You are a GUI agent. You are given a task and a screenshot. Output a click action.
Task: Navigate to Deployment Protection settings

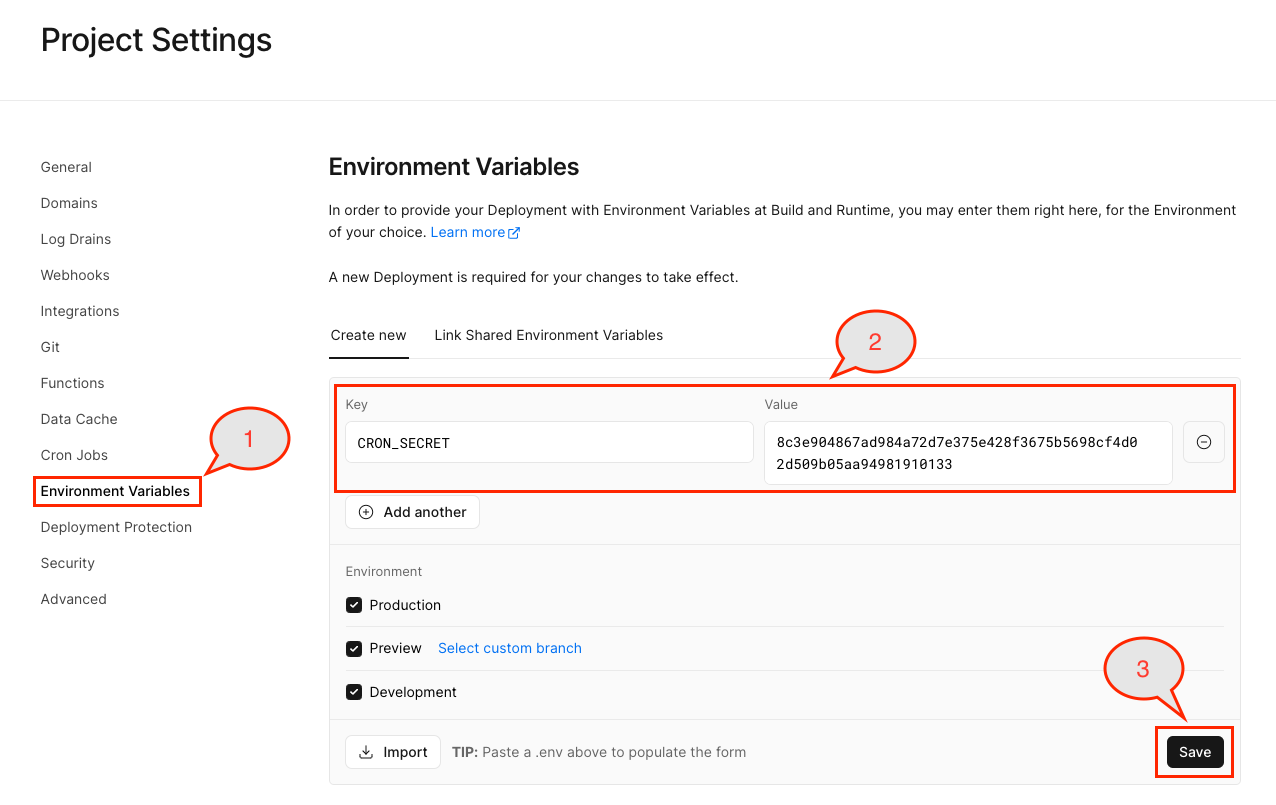[116, 527]
